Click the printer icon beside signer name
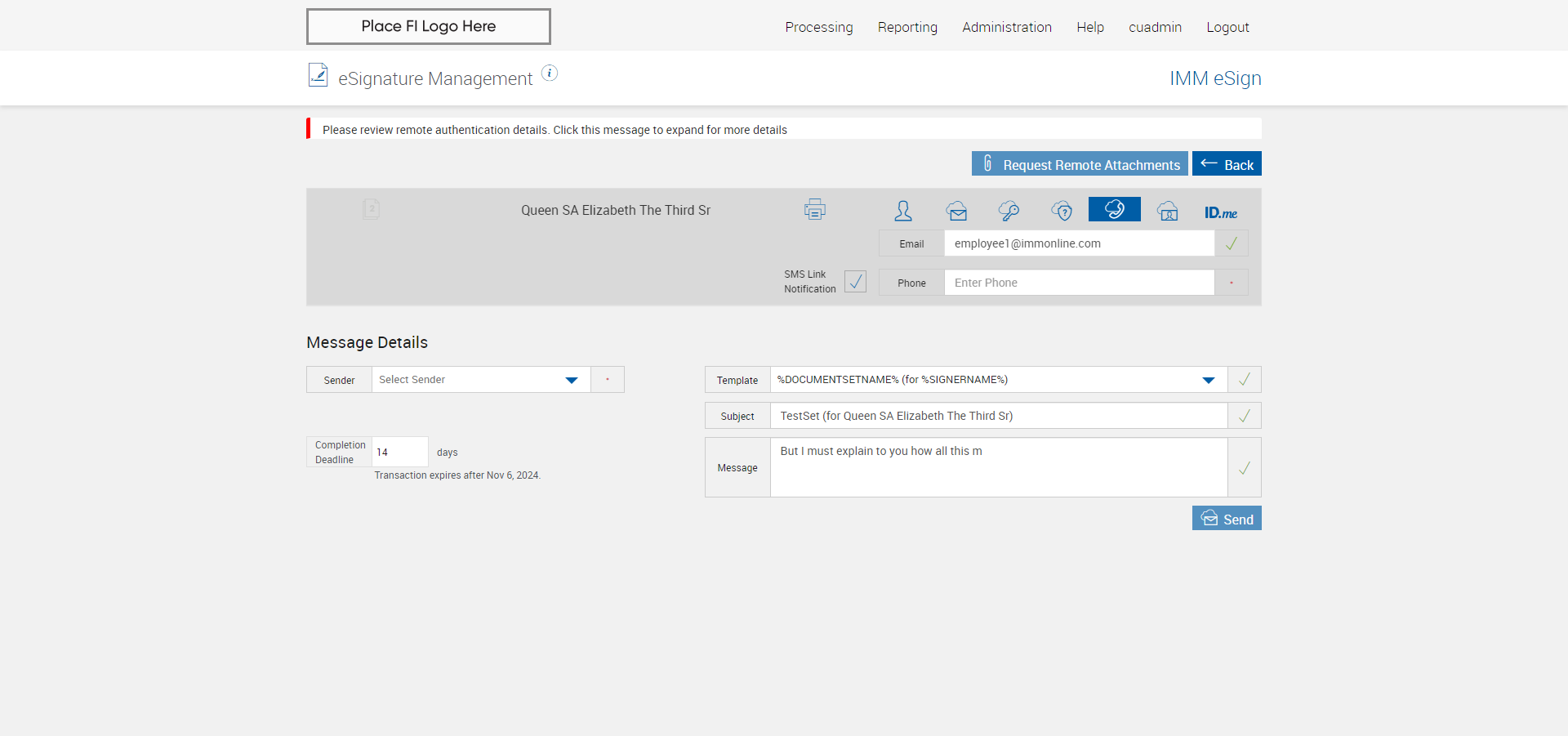Image resolution: width=1568 pixels, height=736 pixels. pyautogui.click(x=814, y=210)
